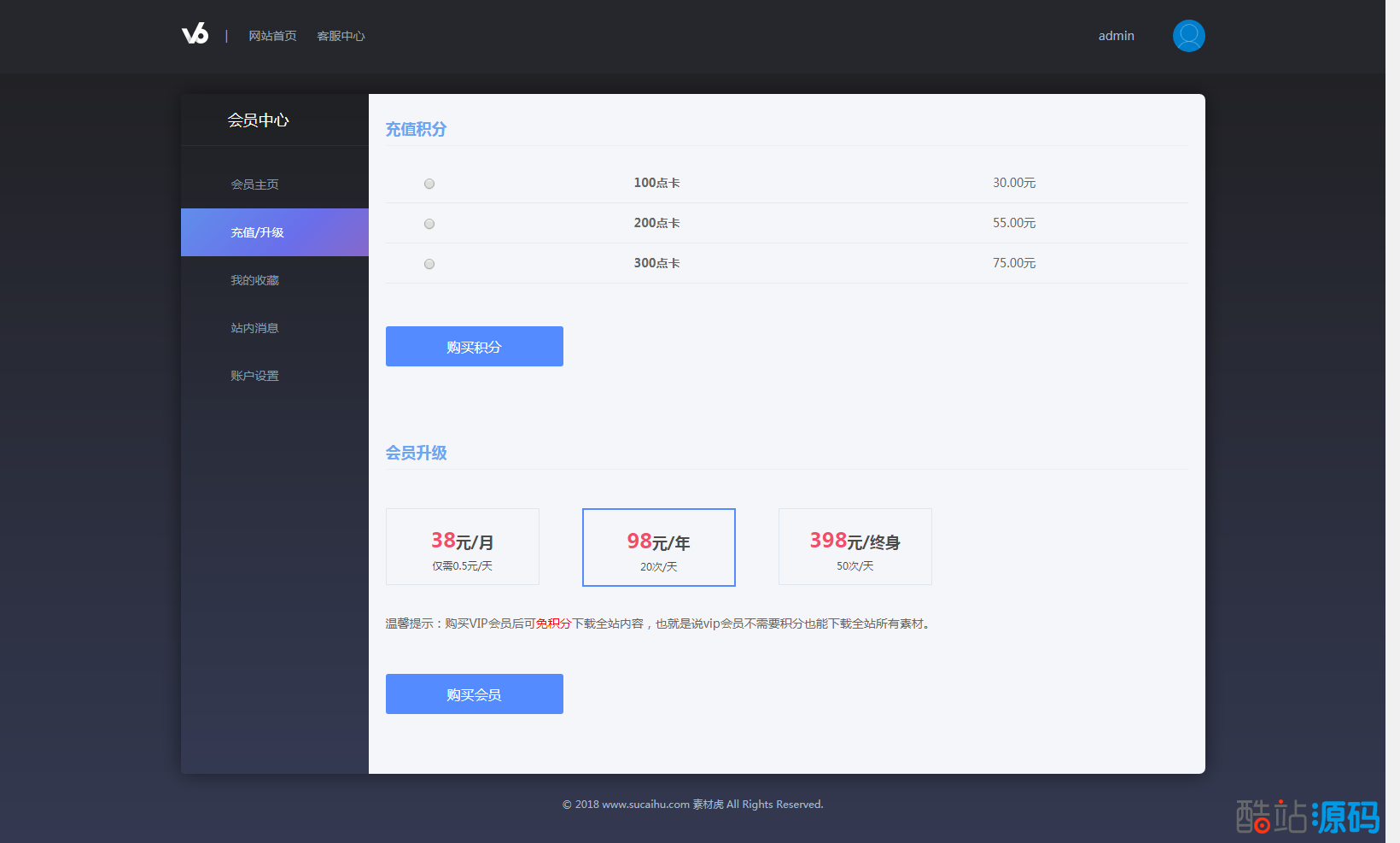Choose the 398元/终身 membership plan card
Viewport: 1400px width, 843px height.
point(855,547)
